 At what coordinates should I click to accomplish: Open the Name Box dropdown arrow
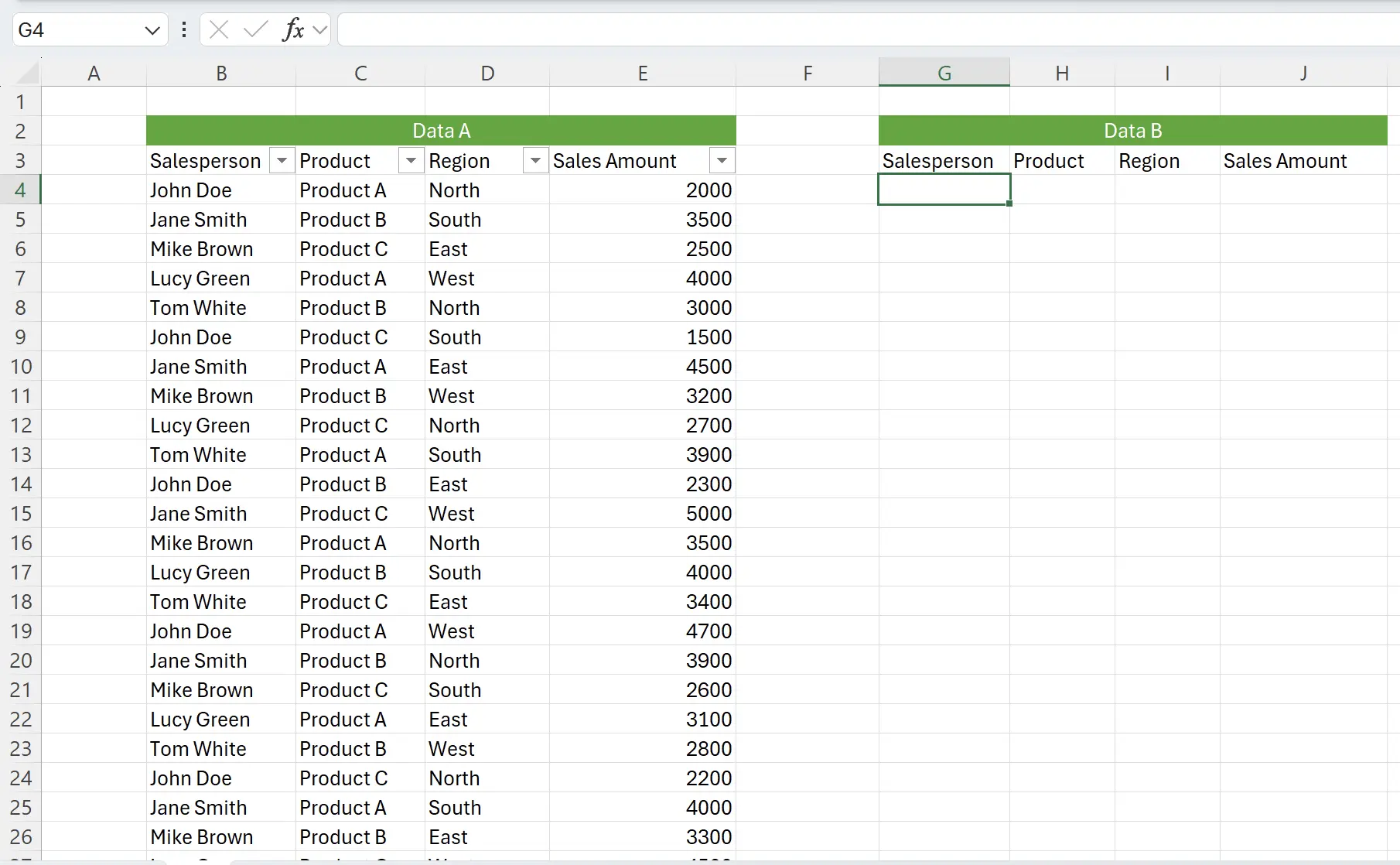[x=152, y=30]
